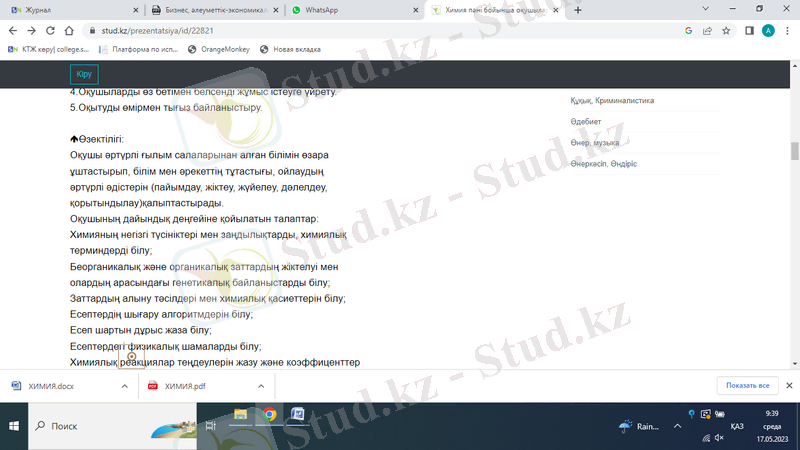Screen dimensions: 800x450
Task: Click the scrollbar up arrow
Action: [794, 66]
